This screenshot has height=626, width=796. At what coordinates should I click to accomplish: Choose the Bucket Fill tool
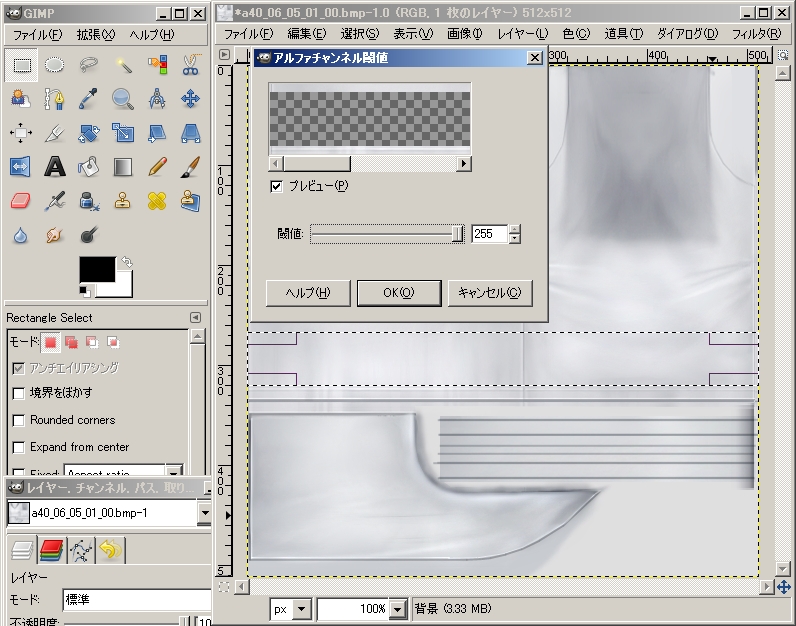(89, 166)
